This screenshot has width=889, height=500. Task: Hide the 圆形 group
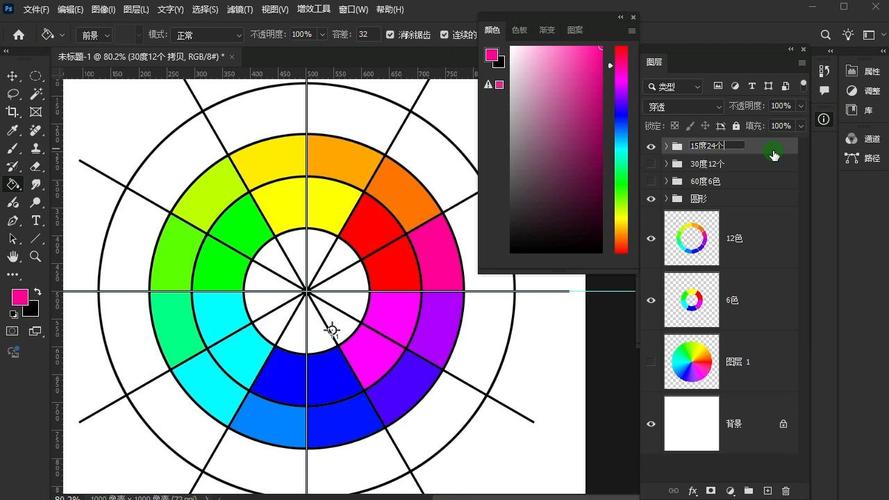651,199
